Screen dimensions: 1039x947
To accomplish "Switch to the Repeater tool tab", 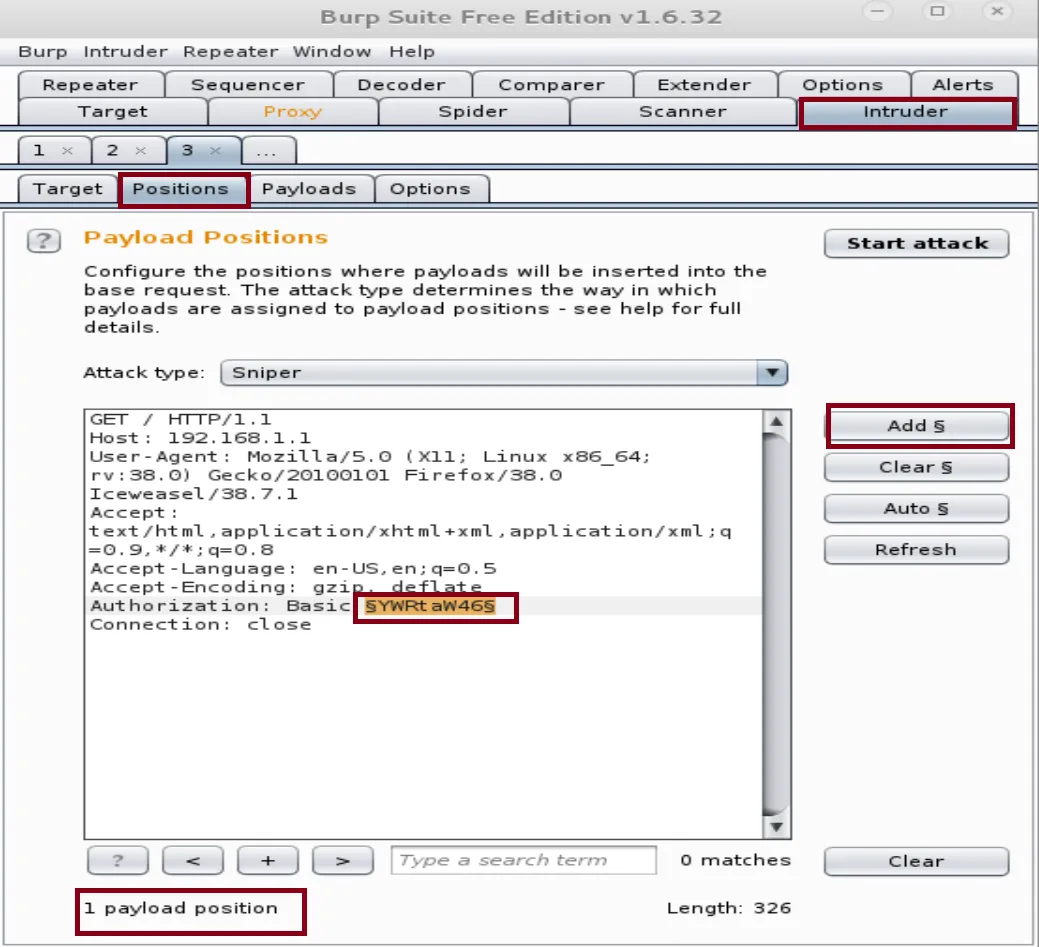I will click(91, 85).
